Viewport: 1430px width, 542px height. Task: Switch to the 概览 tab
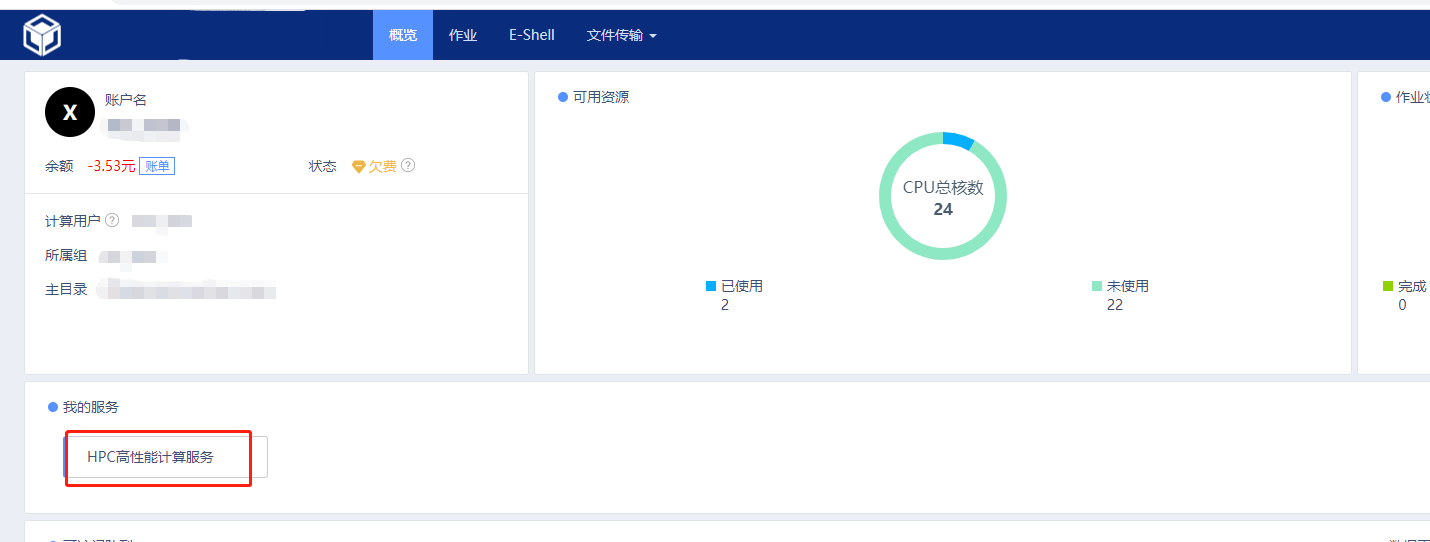pos(403,35)
